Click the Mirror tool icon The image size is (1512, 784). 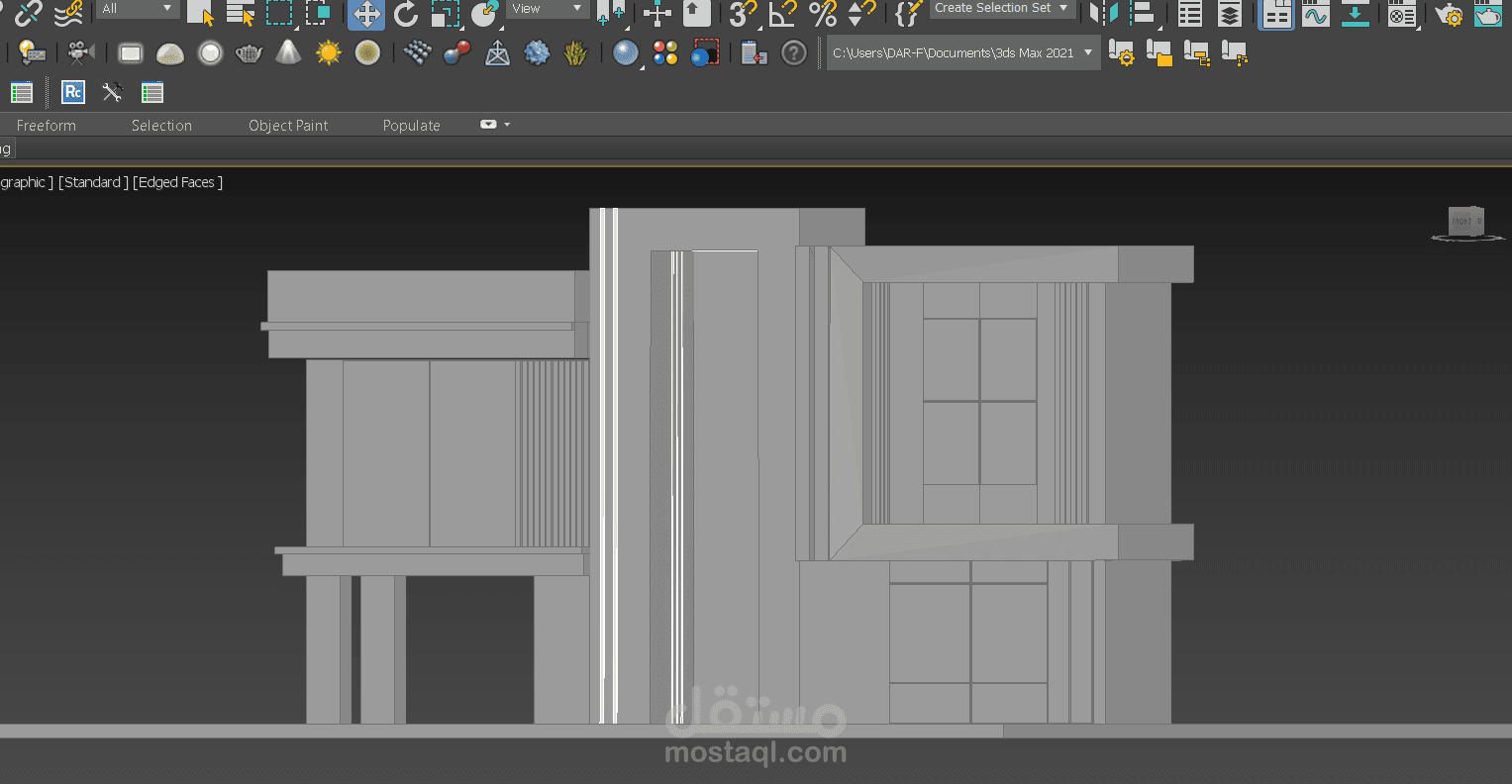coord(1104,14)
